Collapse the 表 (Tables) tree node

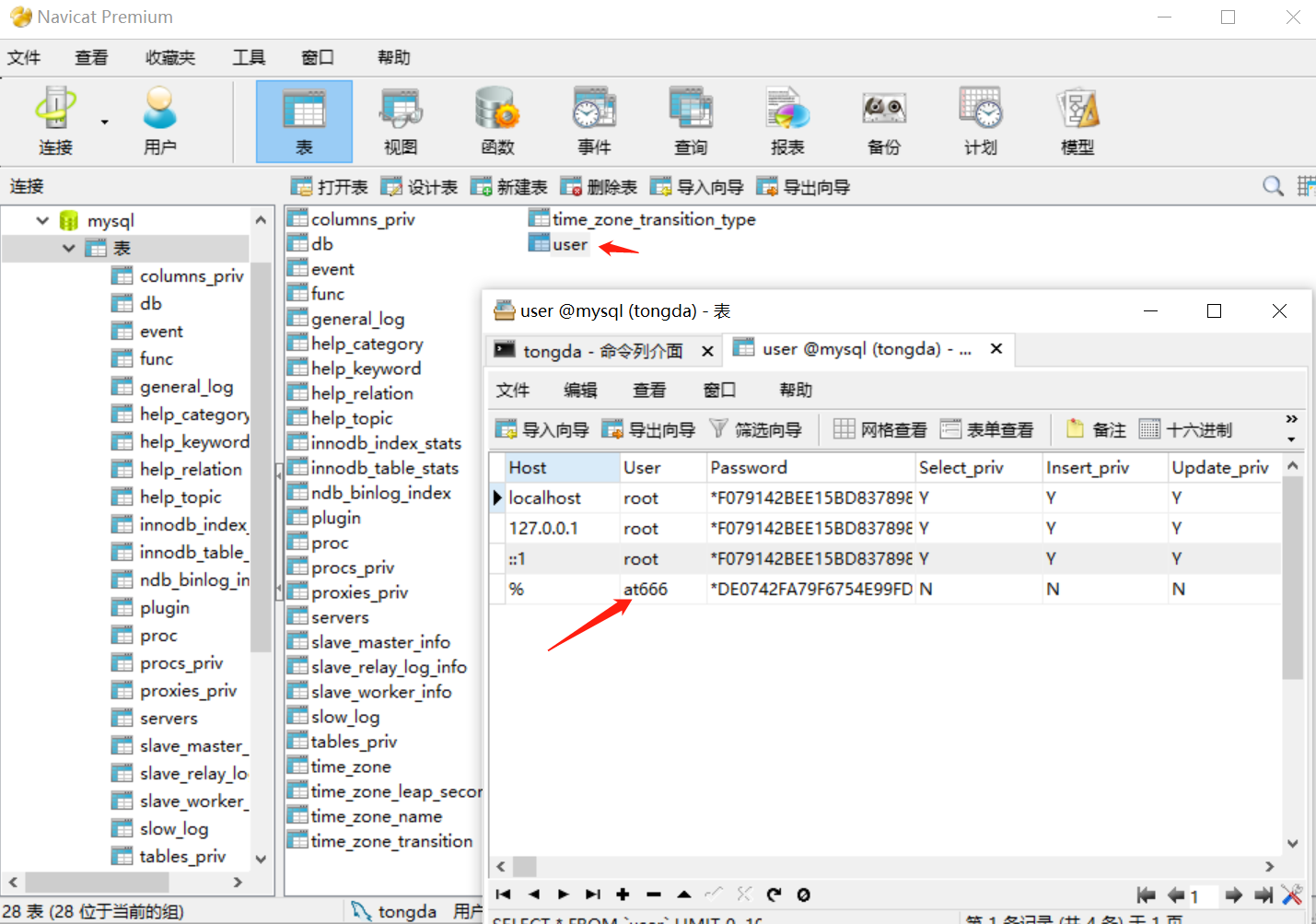tap(69, 248)
